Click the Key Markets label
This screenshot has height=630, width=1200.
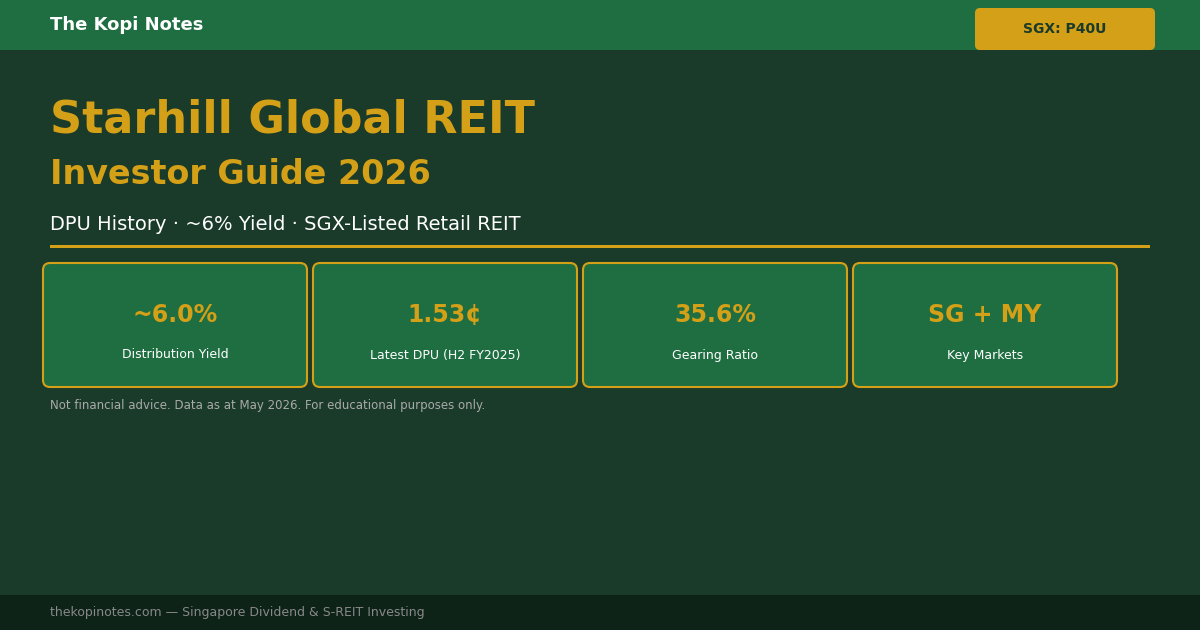coord(985,355)
